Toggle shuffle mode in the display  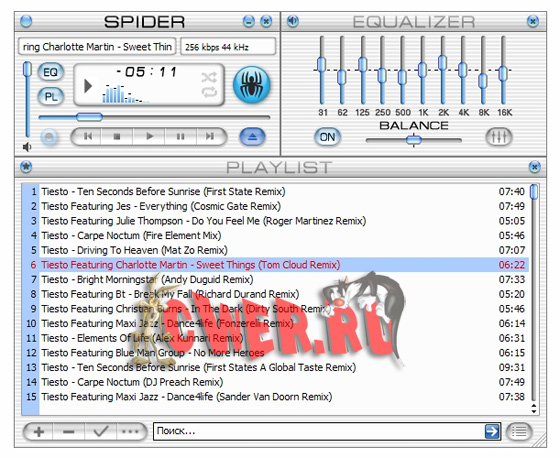209,77
